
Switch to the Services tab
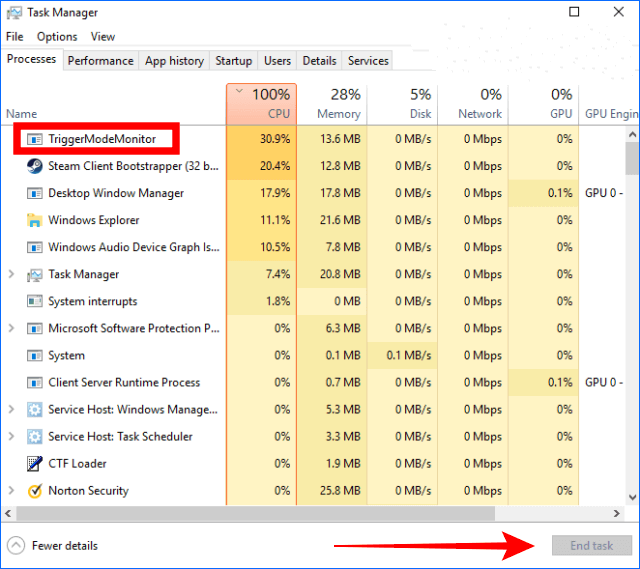[x=368, y=61]
